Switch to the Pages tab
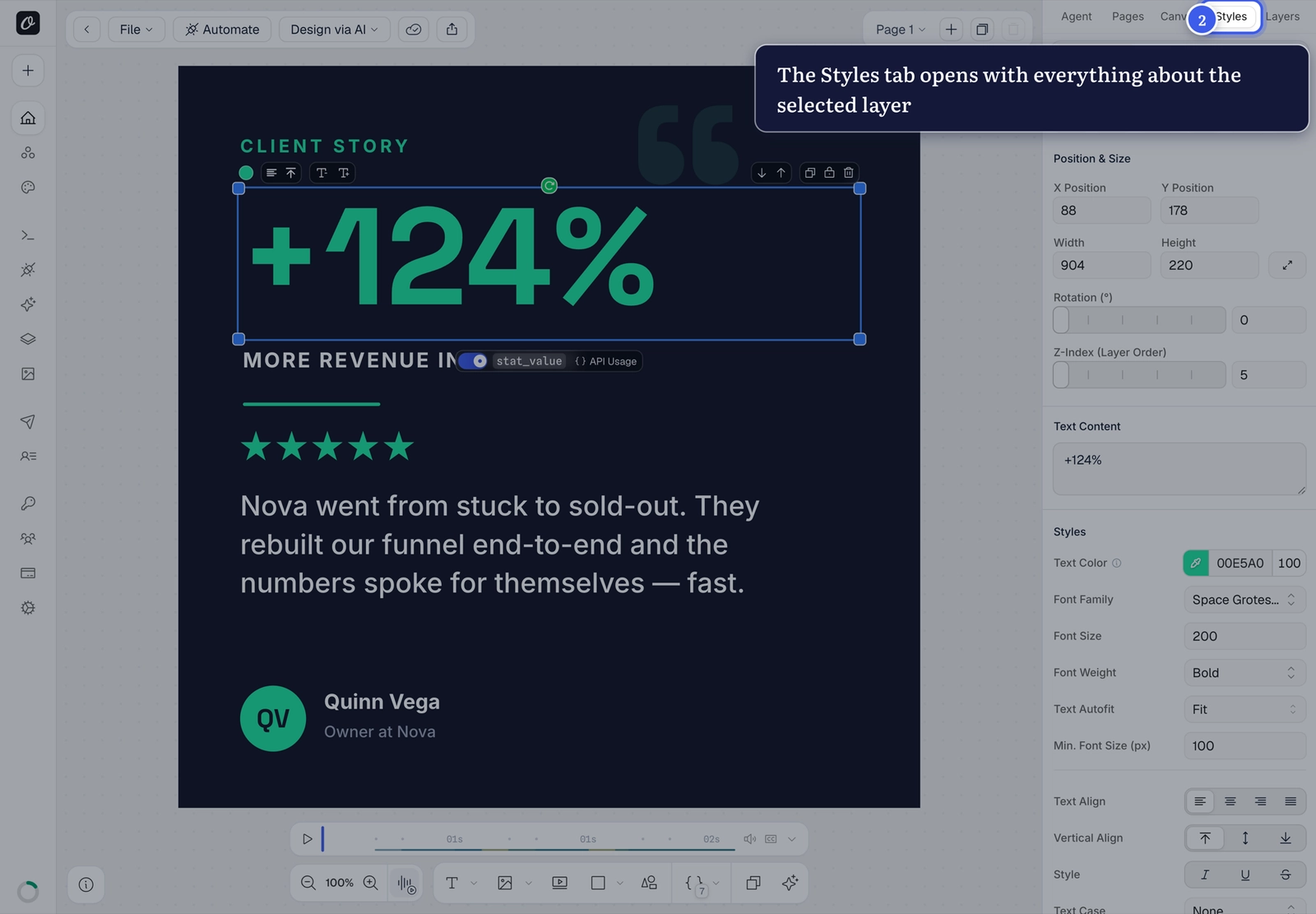This screenshot has width=1316, height=914. 1128,16
